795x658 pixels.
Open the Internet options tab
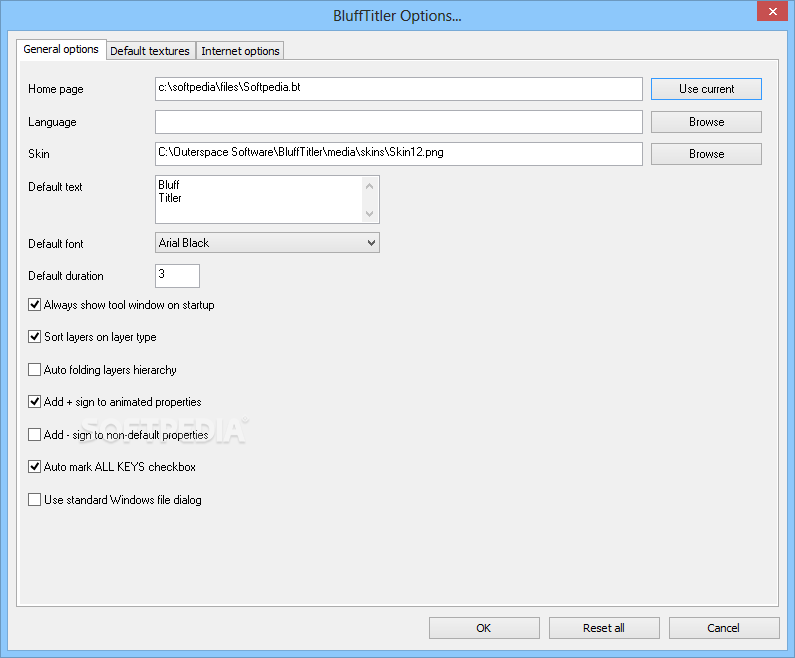pos(240,51)
